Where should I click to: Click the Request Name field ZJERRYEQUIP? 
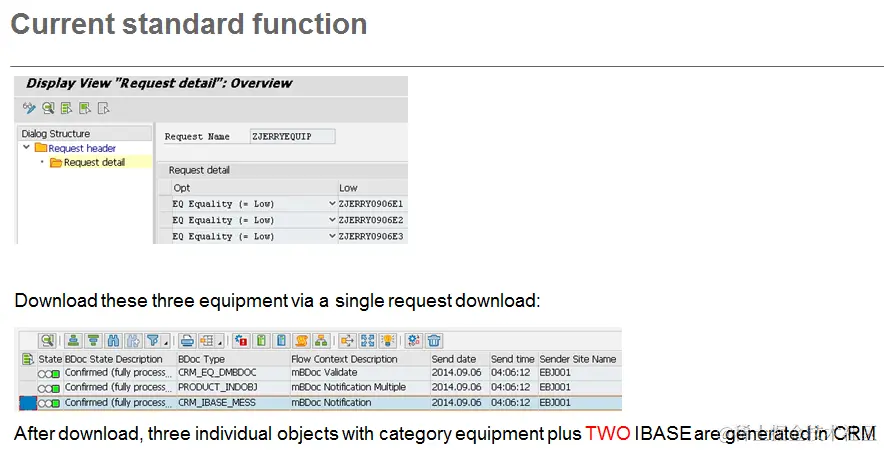pyautogui.click(x=292, y=136)
